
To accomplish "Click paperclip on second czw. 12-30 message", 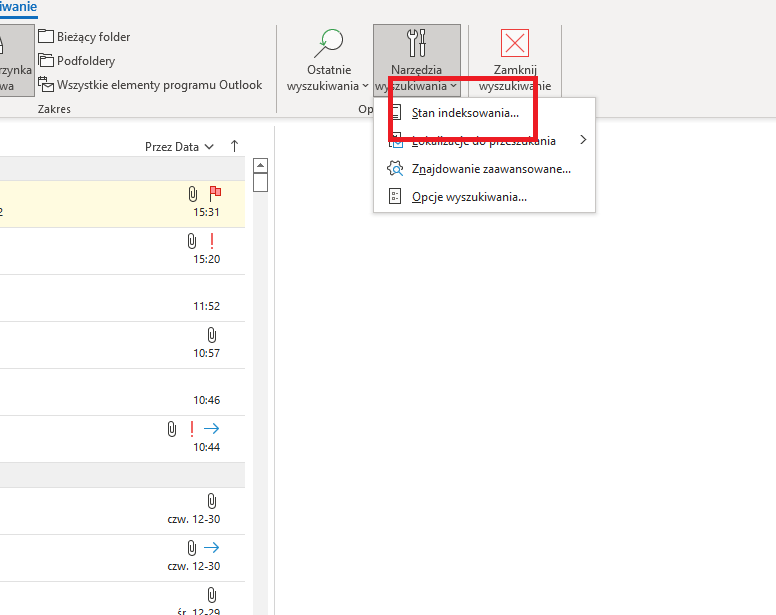I will tap(192, 548).
